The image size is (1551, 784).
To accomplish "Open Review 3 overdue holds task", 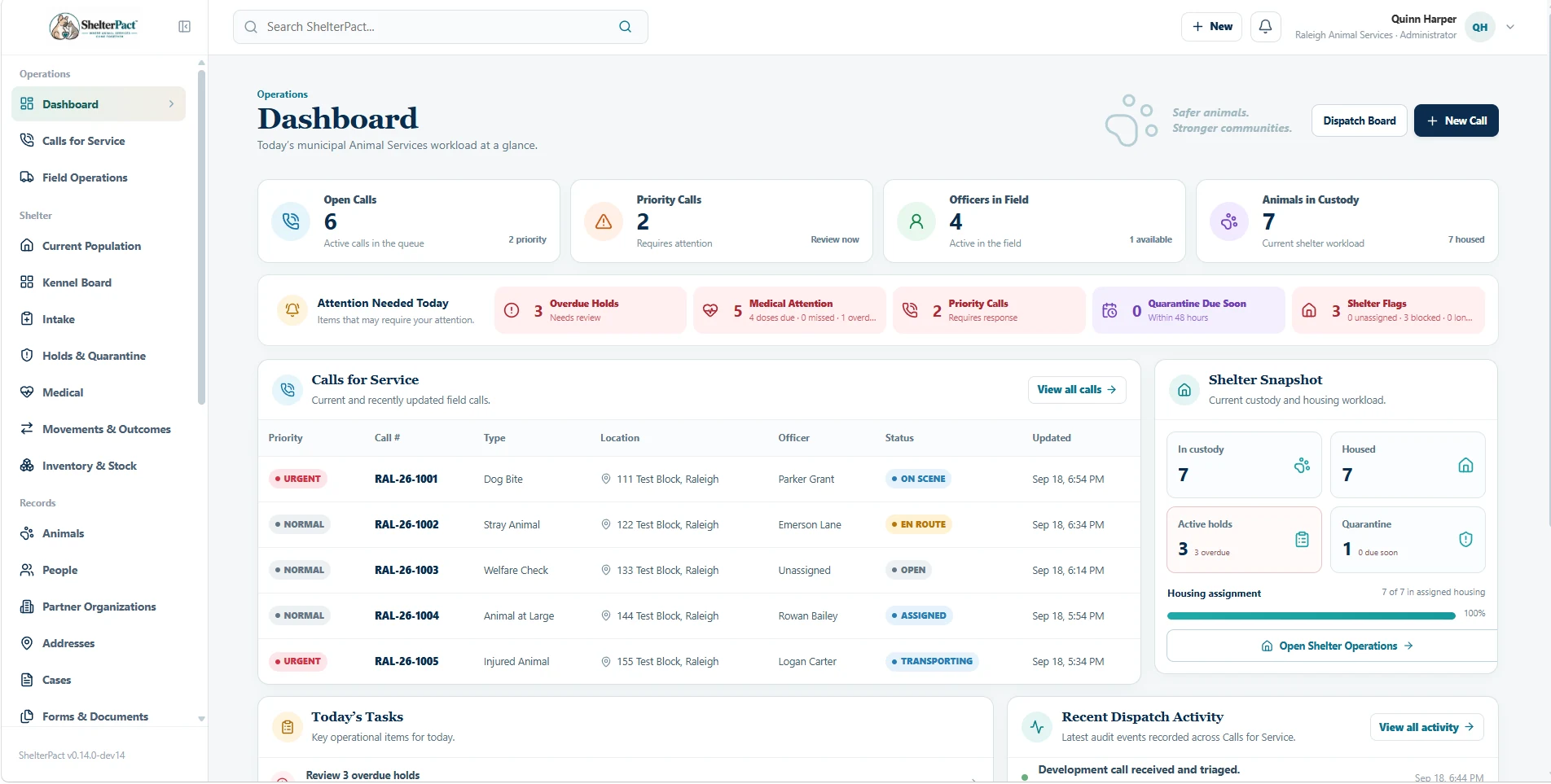I will [626, 775].
